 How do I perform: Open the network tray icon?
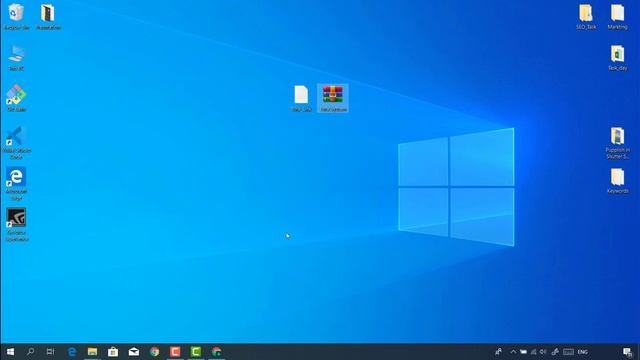[533, 352]
